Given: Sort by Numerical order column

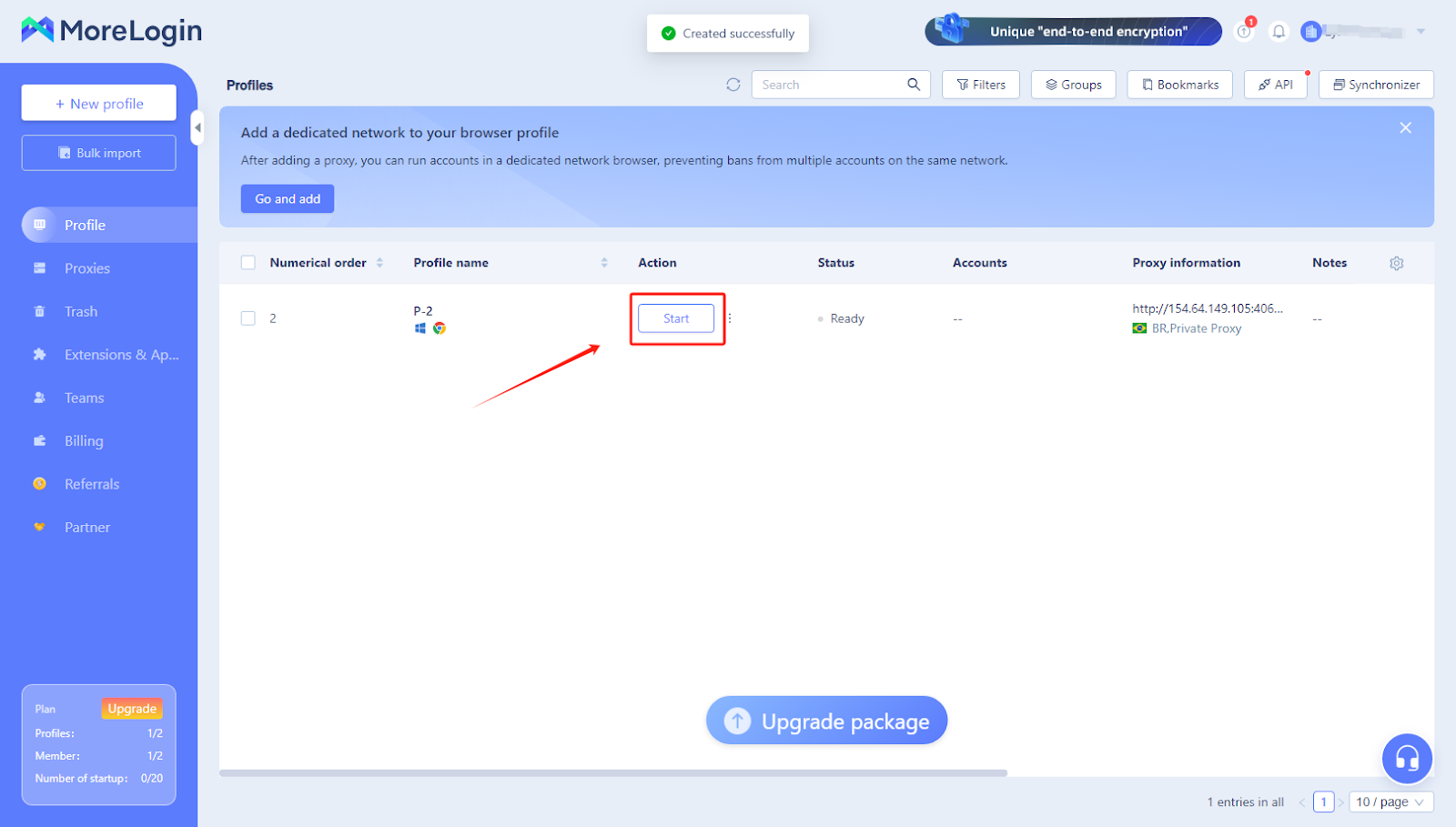Looking at the screenshot, I should [x=379, y=263].
